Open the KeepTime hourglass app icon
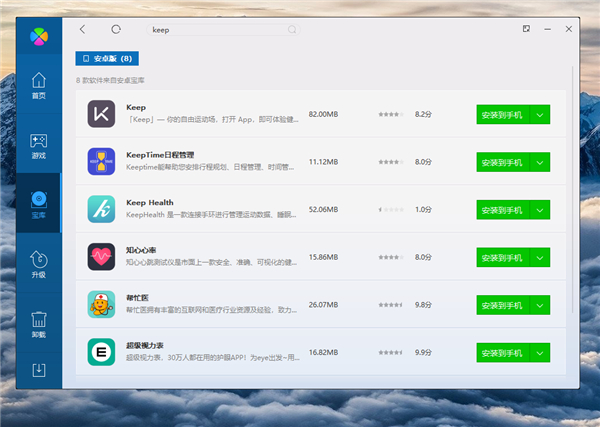600x427 pixels. [101, 161]
